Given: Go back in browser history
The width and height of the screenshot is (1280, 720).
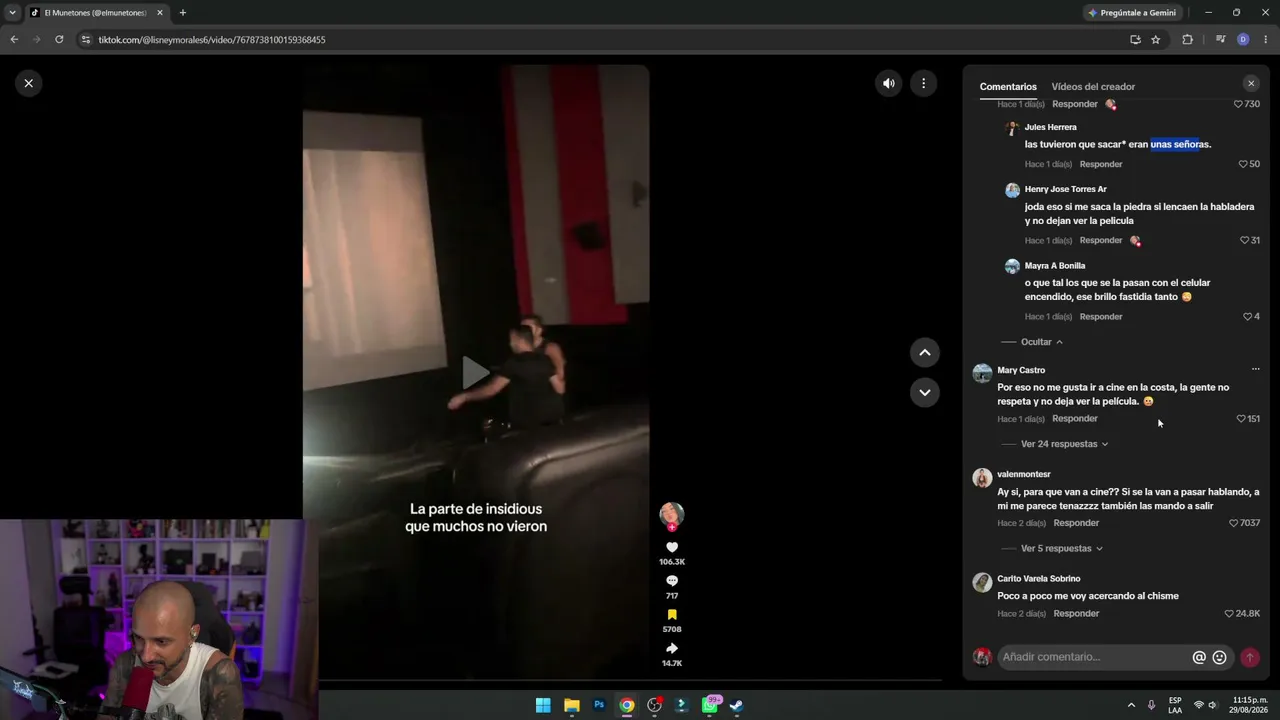Looking at the screenshot, I should [14, 40].
